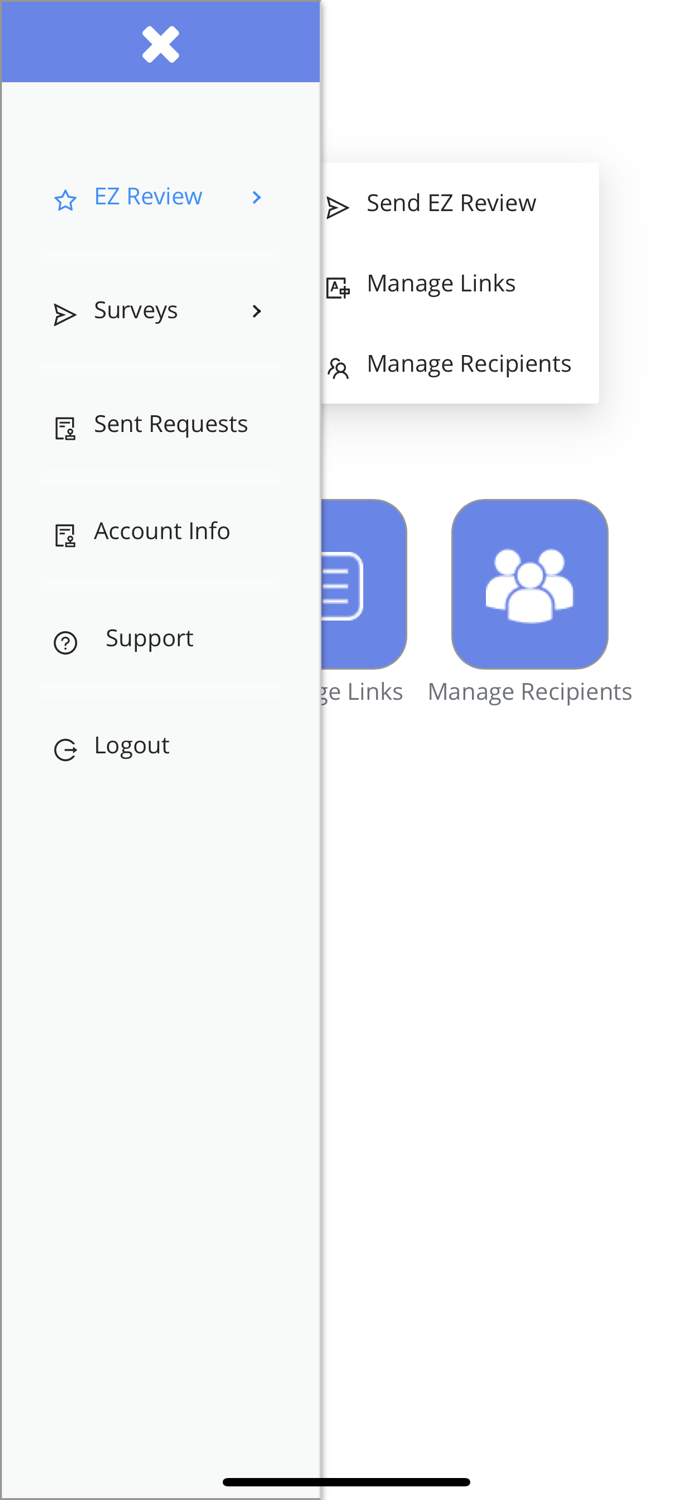
Task: Click the Account Info document icon
Action: (x=65, y=536)
